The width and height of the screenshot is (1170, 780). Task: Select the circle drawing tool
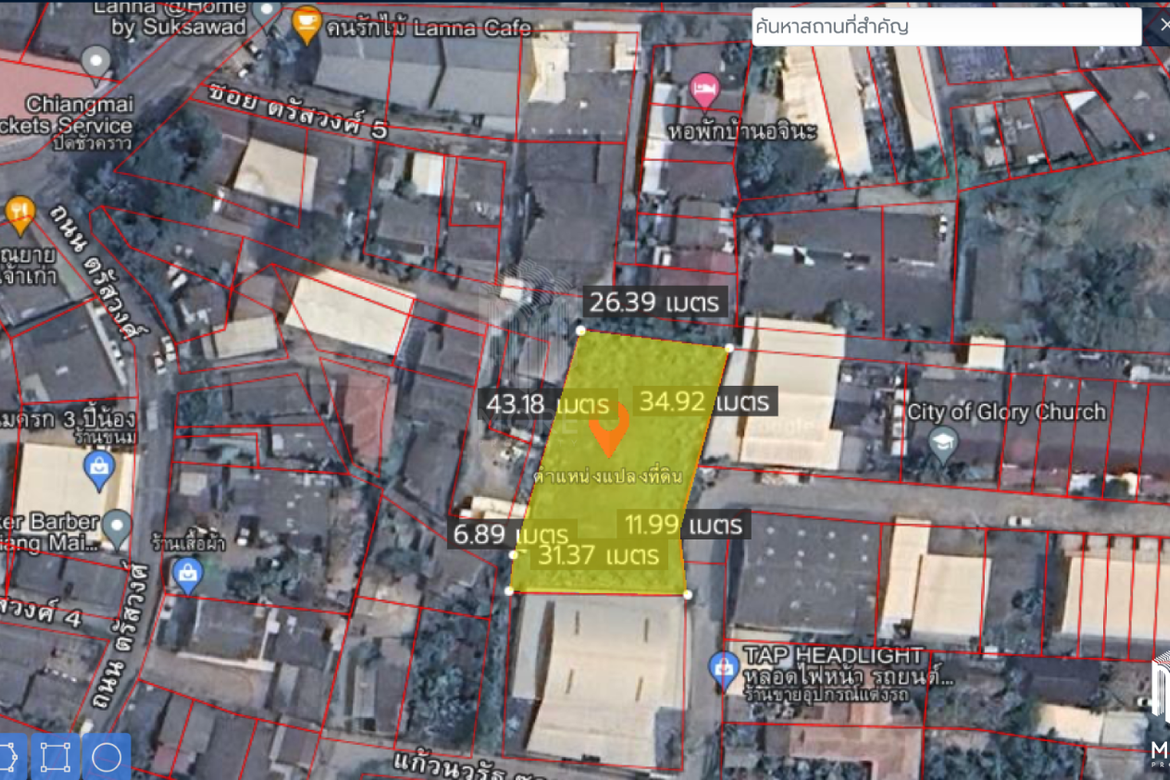point(107,757)
